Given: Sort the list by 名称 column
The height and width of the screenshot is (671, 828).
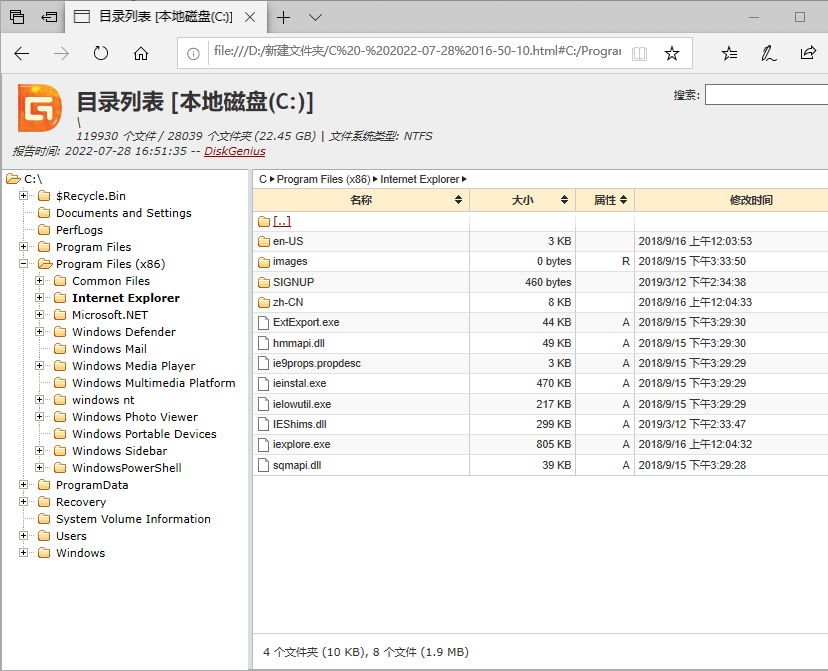Looking at the screenshot, I should 361,200.
